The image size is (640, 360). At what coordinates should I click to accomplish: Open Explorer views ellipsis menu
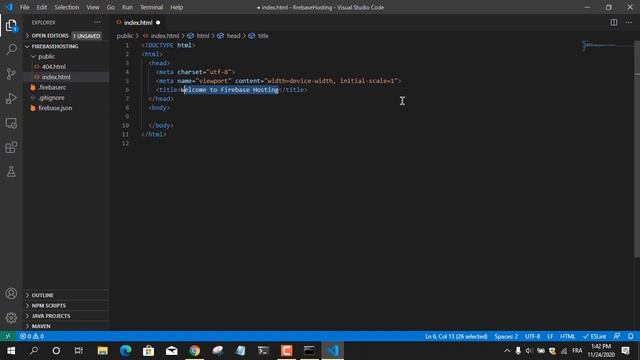coord(97,22)
